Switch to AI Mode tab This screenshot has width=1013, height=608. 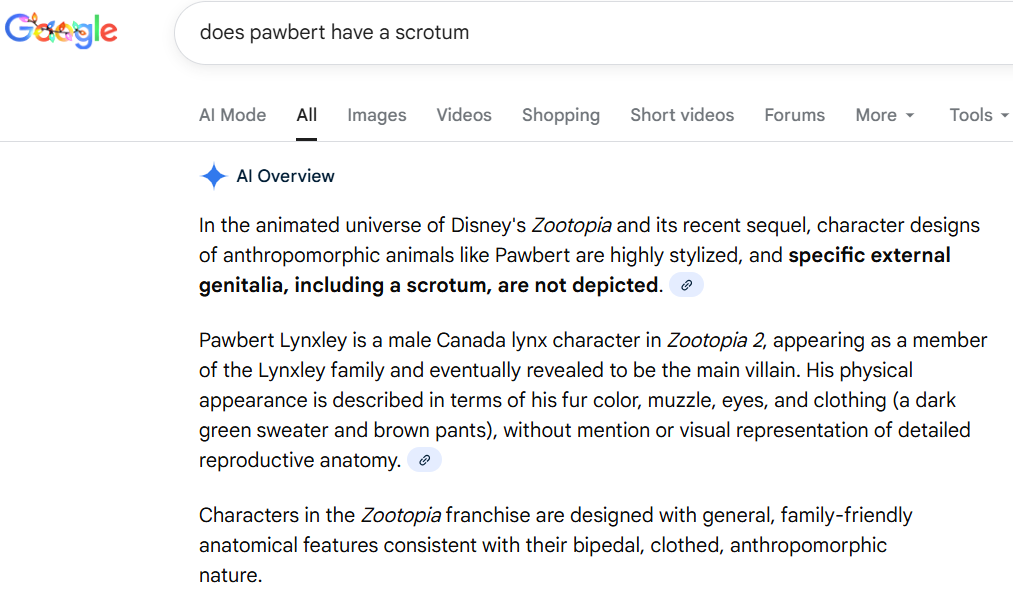click(x=233, y=115)
